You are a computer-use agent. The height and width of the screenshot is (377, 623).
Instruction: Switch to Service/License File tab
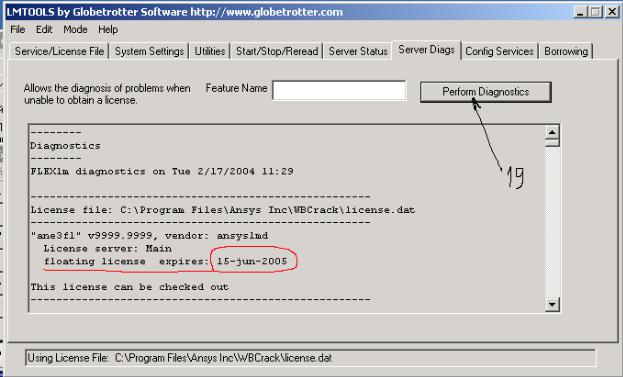pos(59,51)
